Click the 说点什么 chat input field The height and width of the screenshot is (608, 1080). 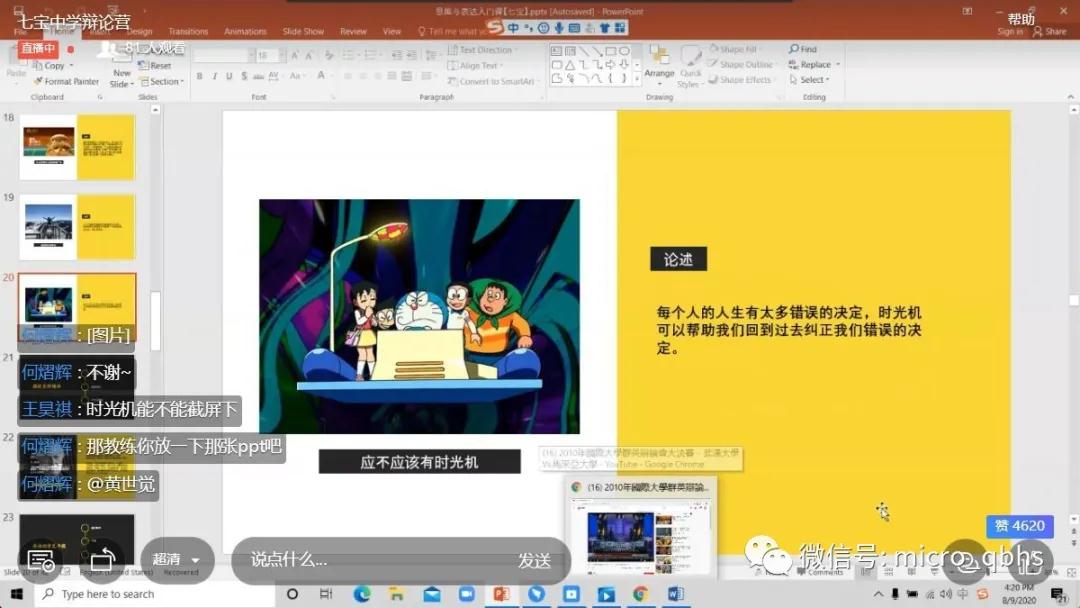[x=372, y=560]
